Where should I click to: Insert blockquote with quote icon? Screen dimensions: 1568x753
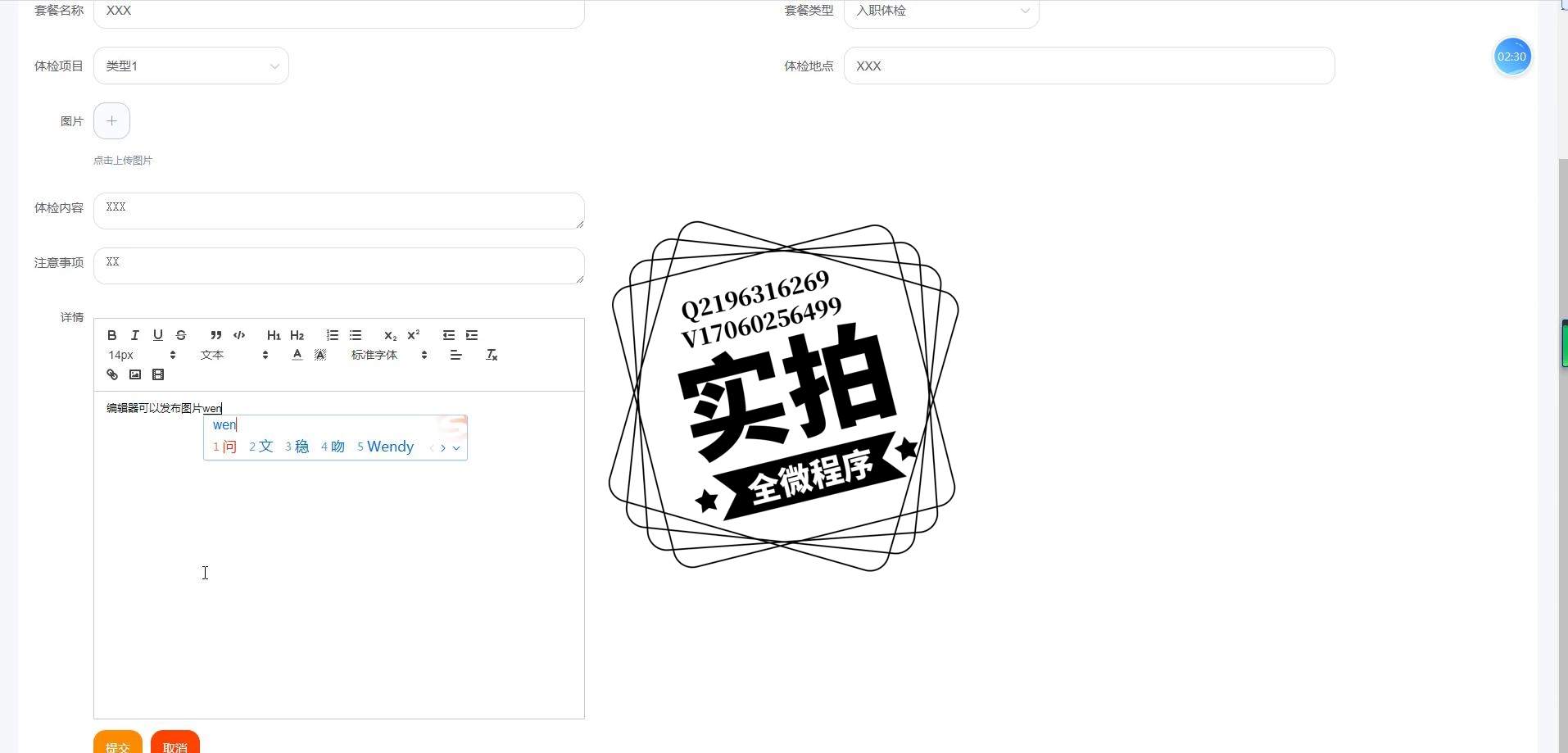point(216,335)
